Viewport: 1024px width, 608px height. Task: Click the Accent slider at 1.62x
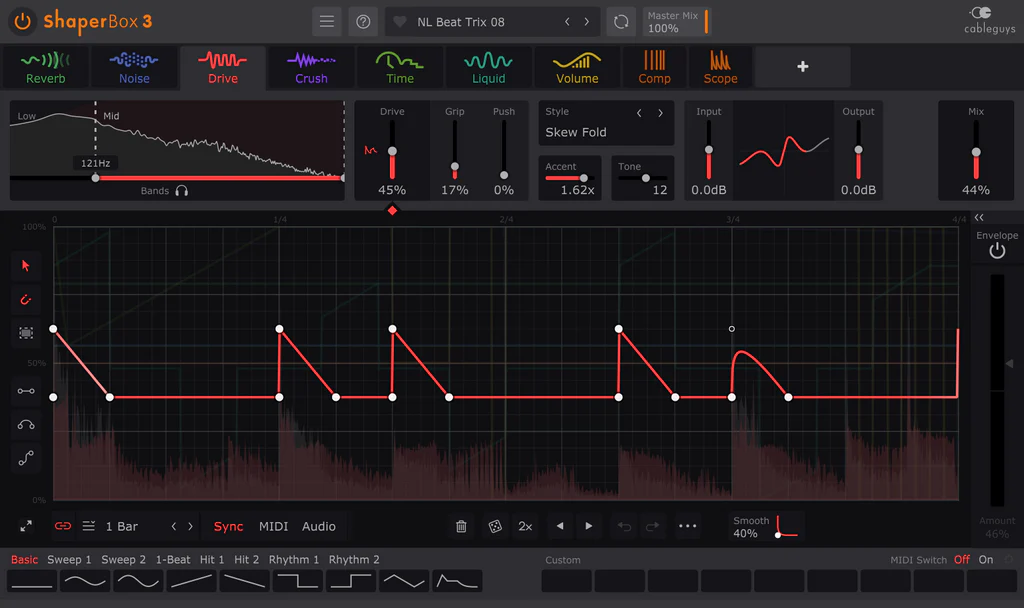584,178
